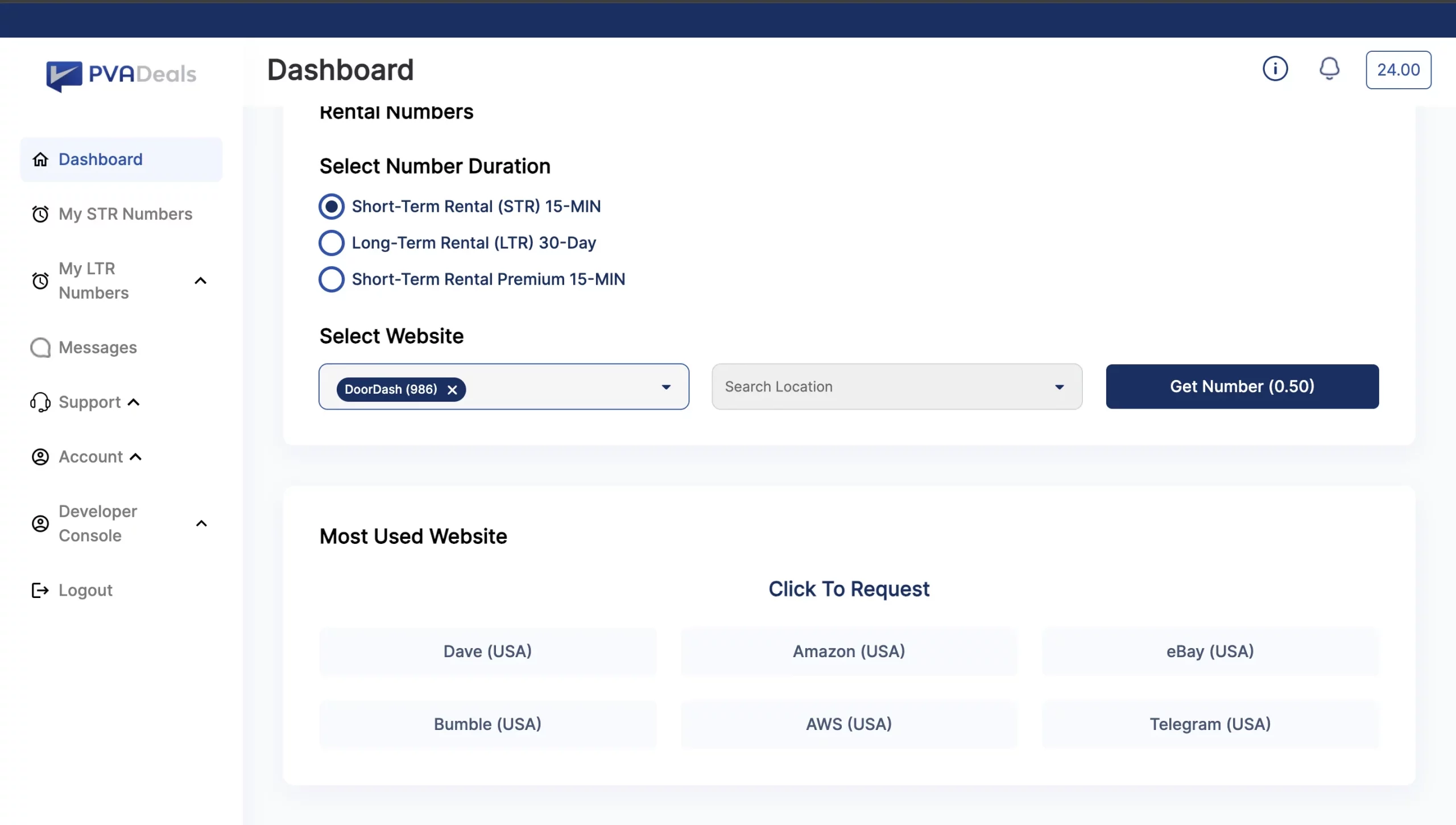Screen dimensions: 1456x825
Task: Click the clock icon beside My STR Numbers
Action: click(40, 214)
